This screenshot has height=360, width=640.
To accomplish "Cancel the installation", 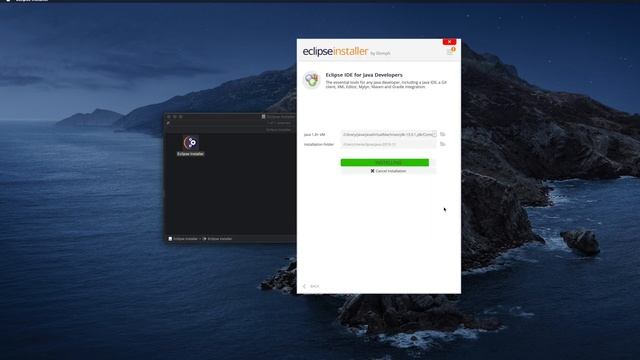I will 388,171.
